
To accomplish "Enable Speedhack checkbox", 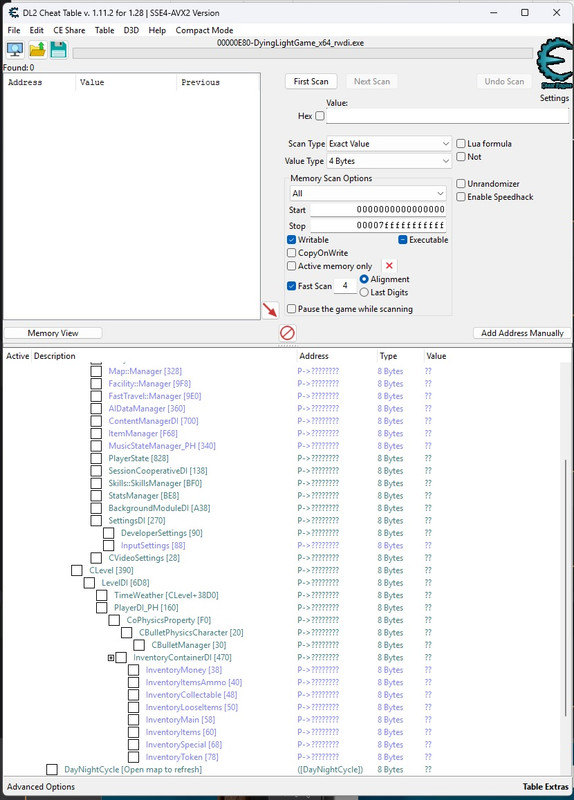I will click(x=461, y=197).
